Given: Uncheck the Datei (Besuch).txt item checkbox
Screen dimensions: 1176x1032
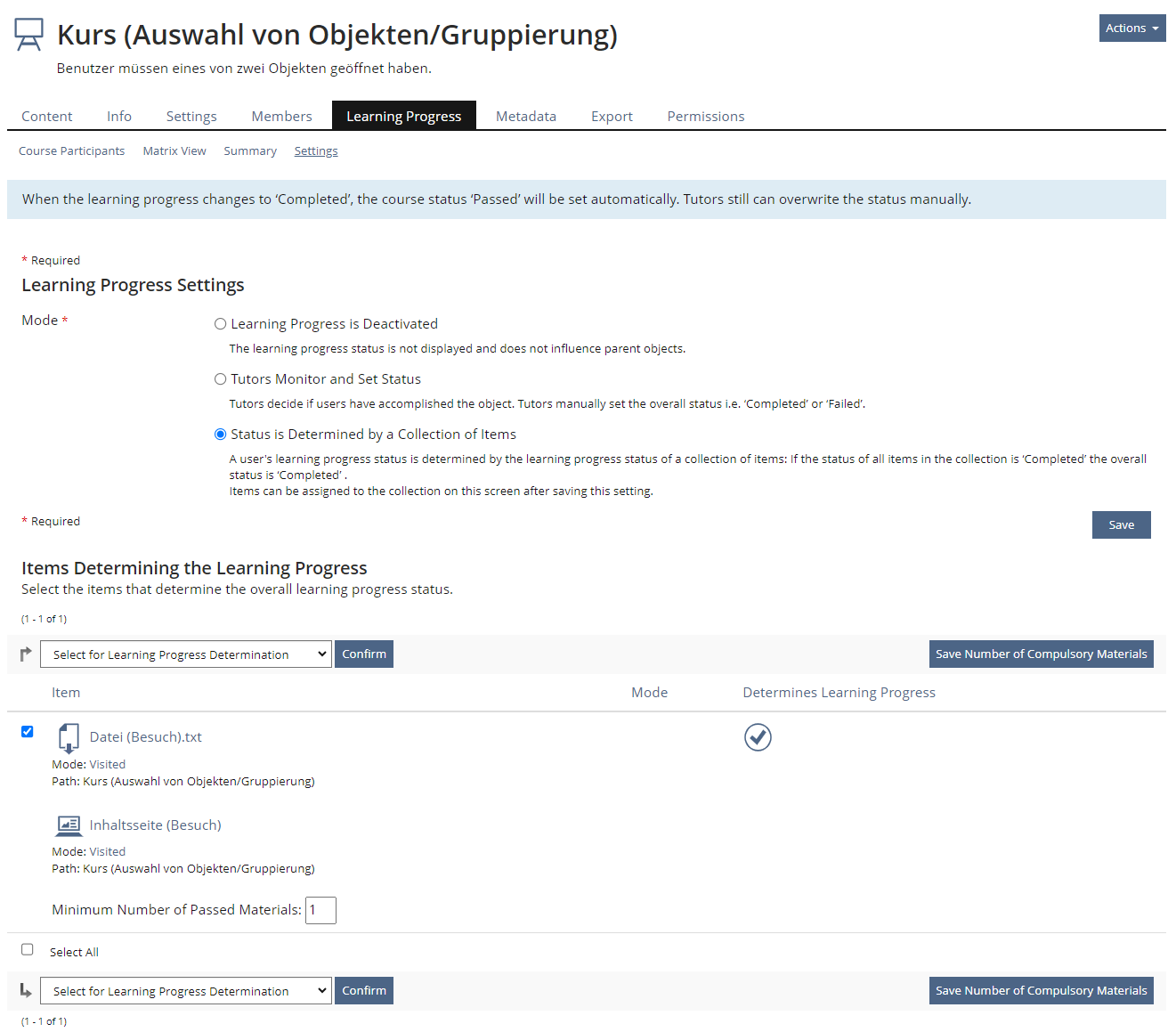Looking at the screenshot, I should click(x=28, y=732).
